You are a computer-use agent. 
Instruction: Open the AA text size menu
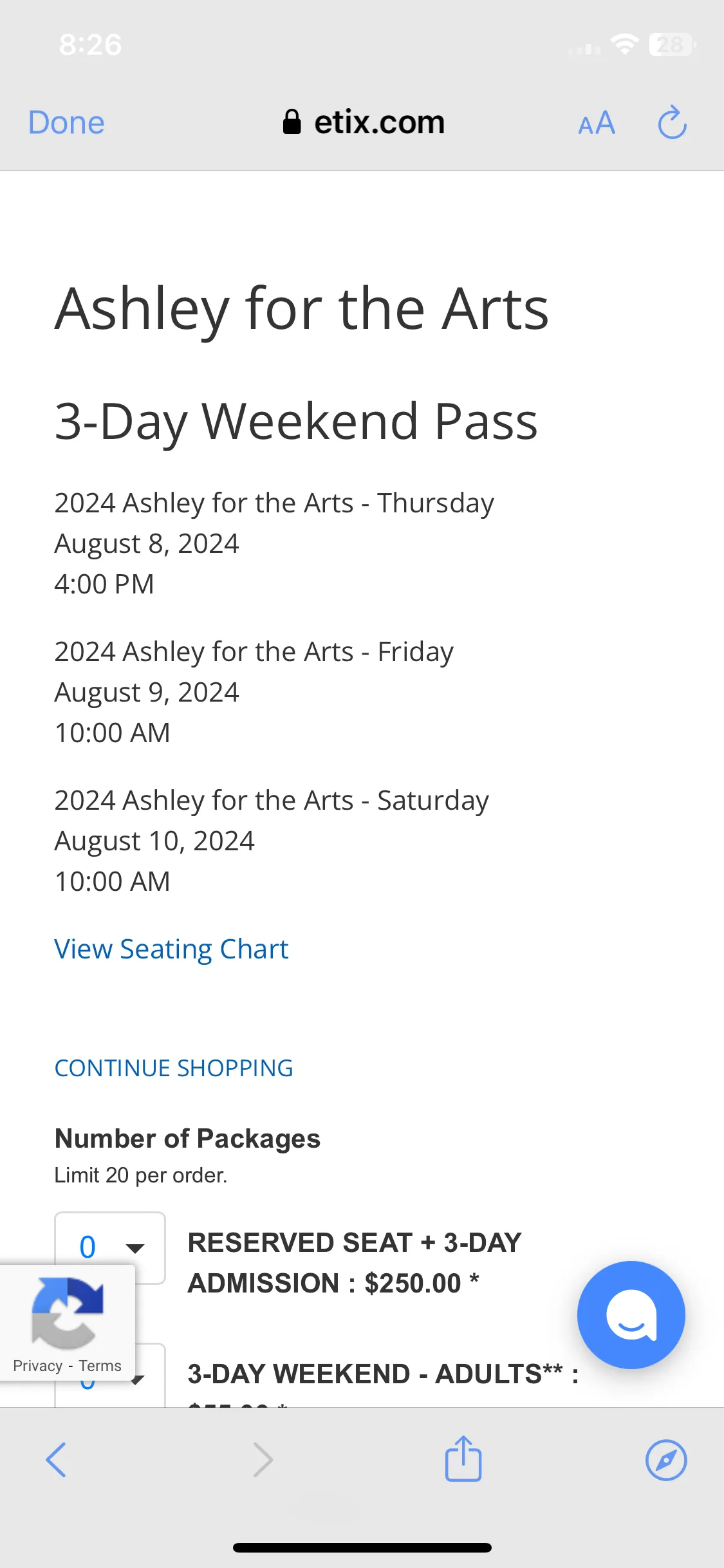[597, 122]
